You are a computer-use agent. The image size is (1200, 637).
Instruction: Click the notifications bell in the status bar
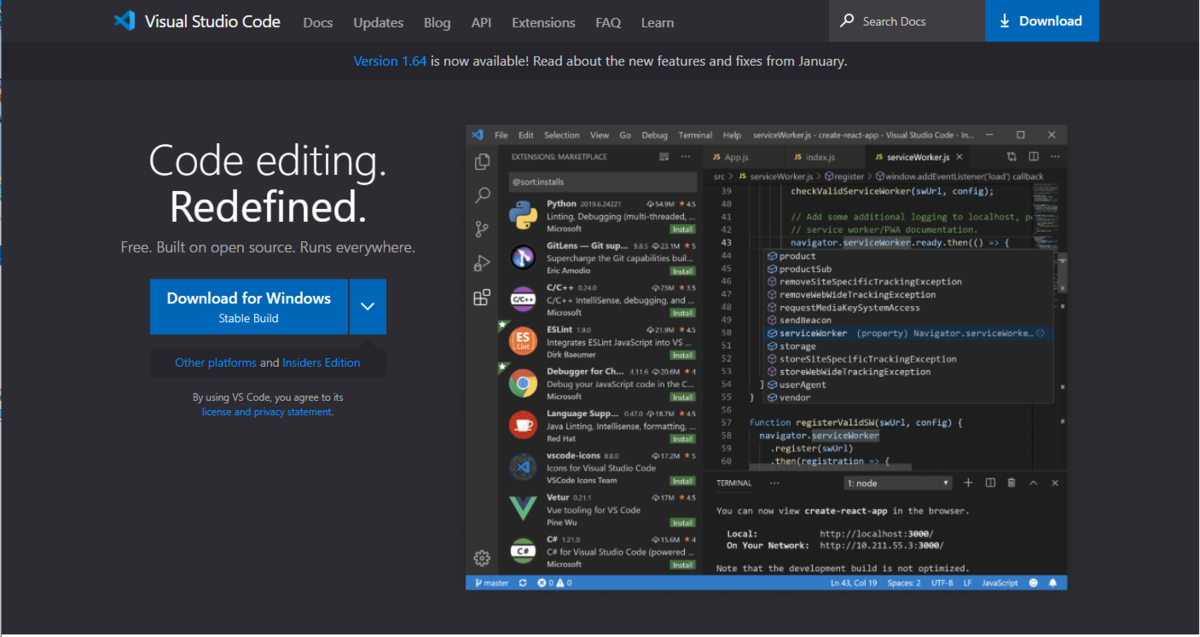coord(1053,582)
